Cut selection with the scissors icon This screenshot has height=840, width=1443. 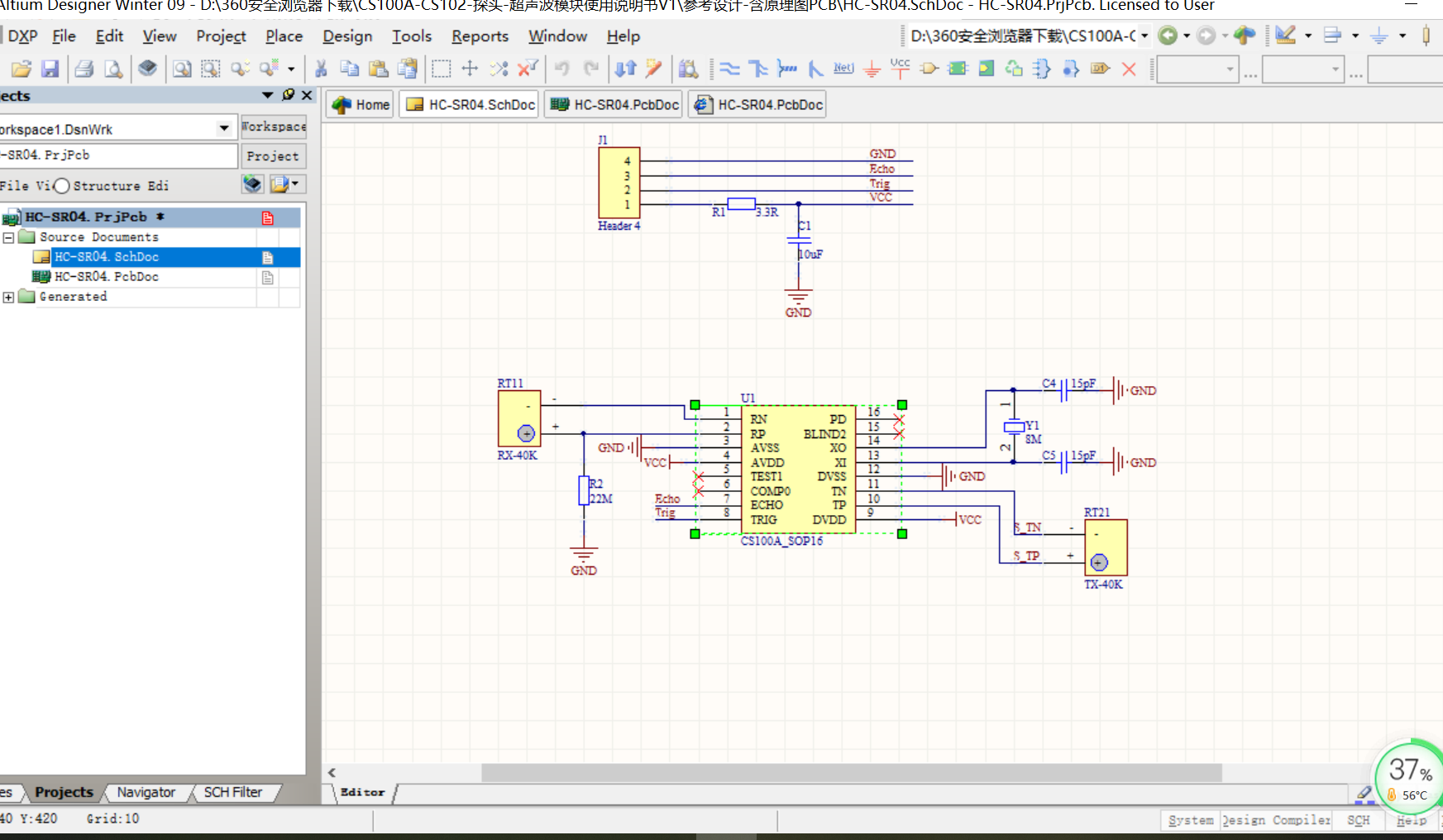(321, 69)
